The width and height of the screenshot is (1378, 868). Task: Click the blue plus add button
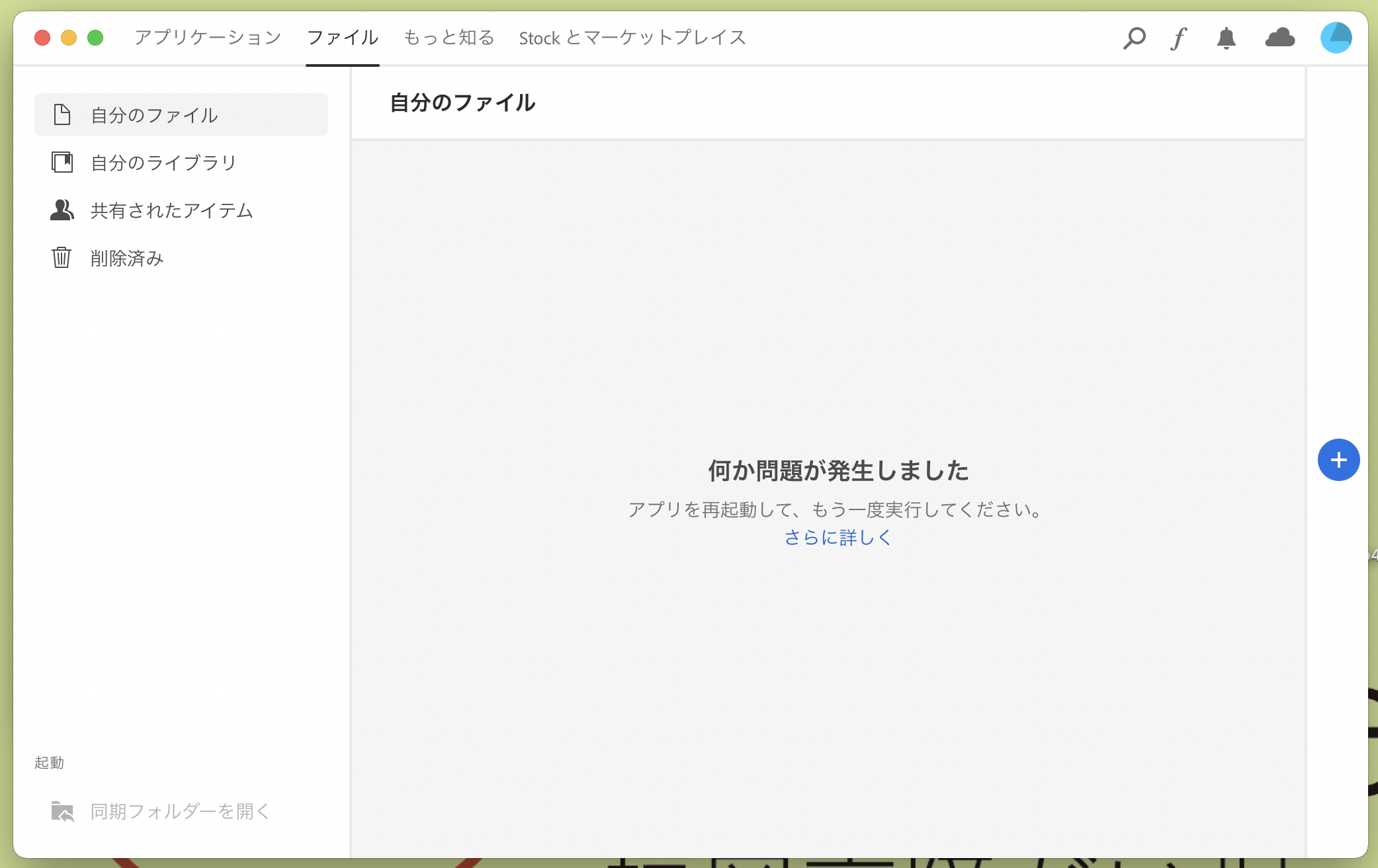point(1338,460)
